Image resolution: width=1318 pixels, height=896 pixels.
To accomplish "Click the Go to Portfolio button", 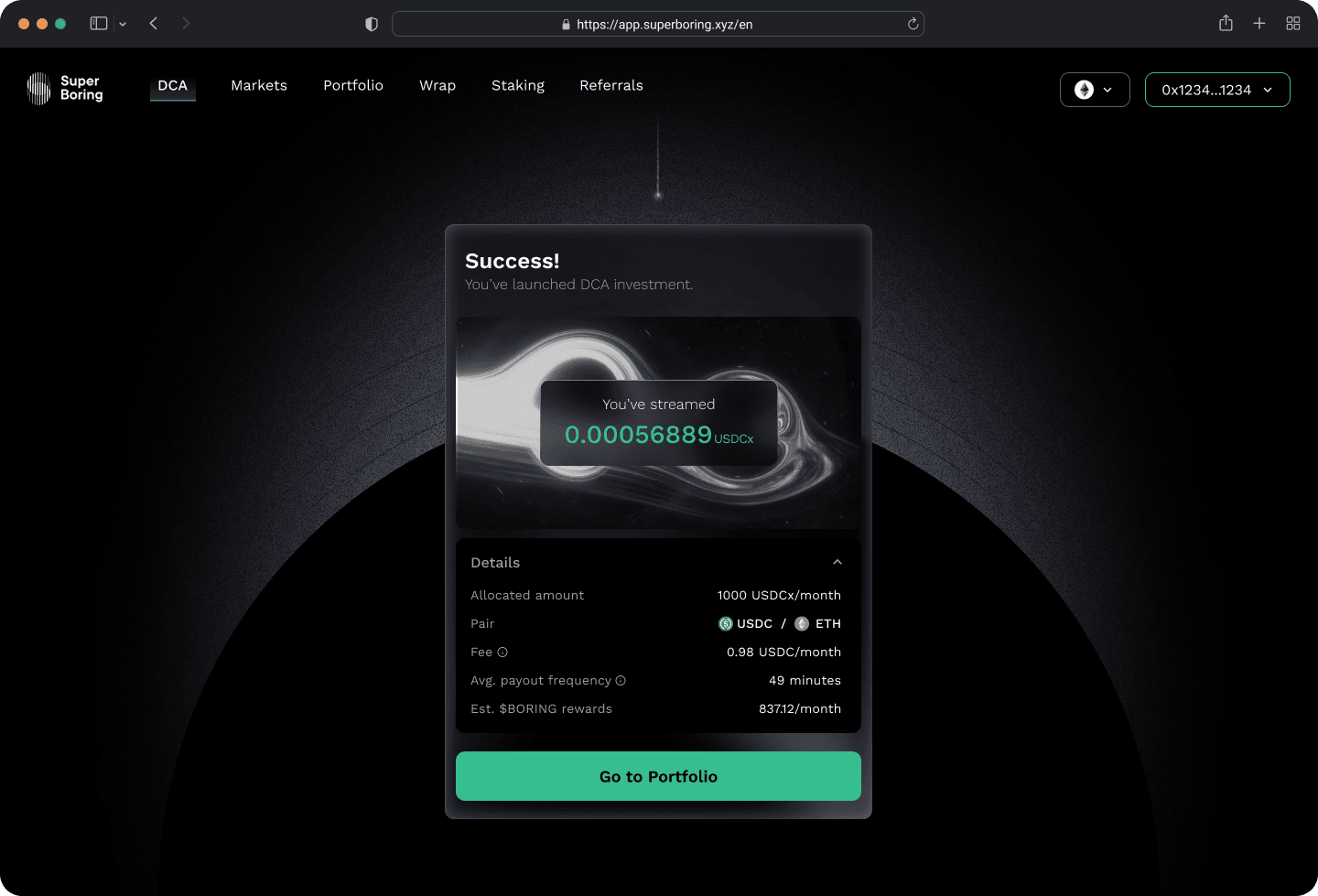I will [x=658, y=776].
